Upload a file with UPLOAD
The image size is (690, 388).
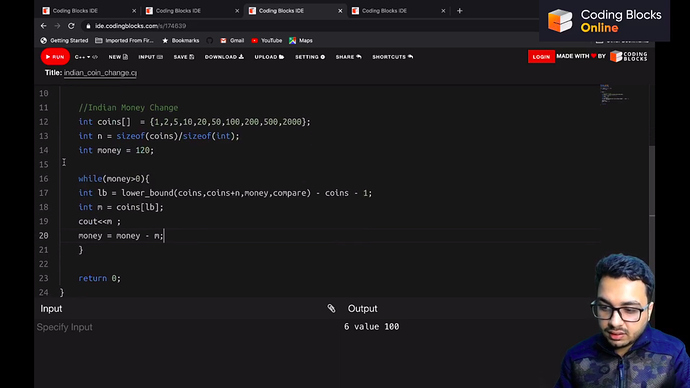(x=269, y=57)
